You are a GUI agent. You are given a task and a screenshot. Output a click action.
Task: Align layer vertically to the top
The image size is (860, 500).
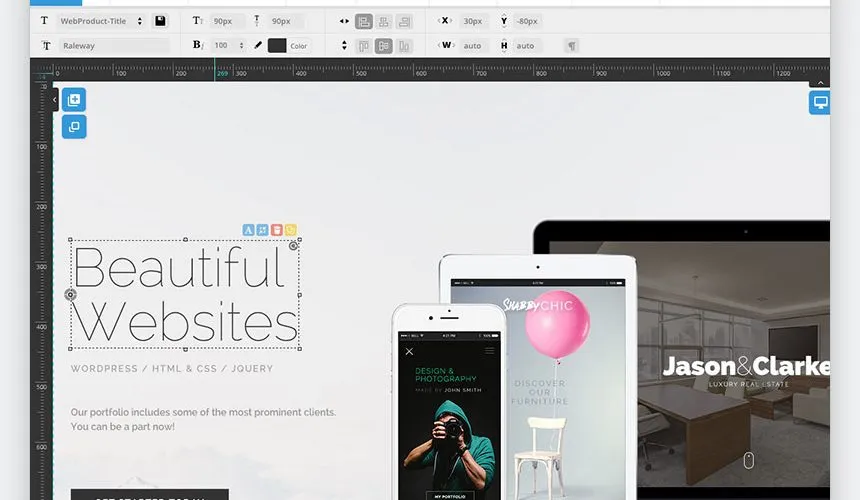point(363,46)
